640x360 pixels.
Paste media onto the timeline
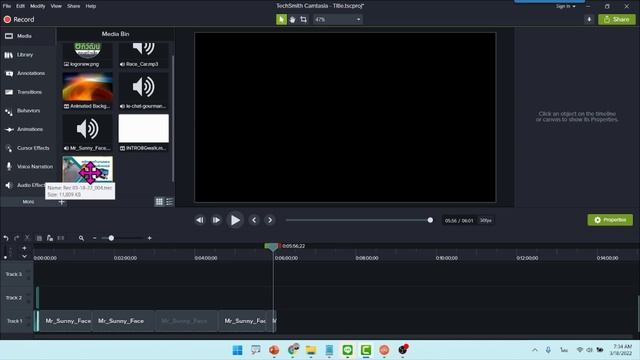pyautogui.click(x=50, y=238)
